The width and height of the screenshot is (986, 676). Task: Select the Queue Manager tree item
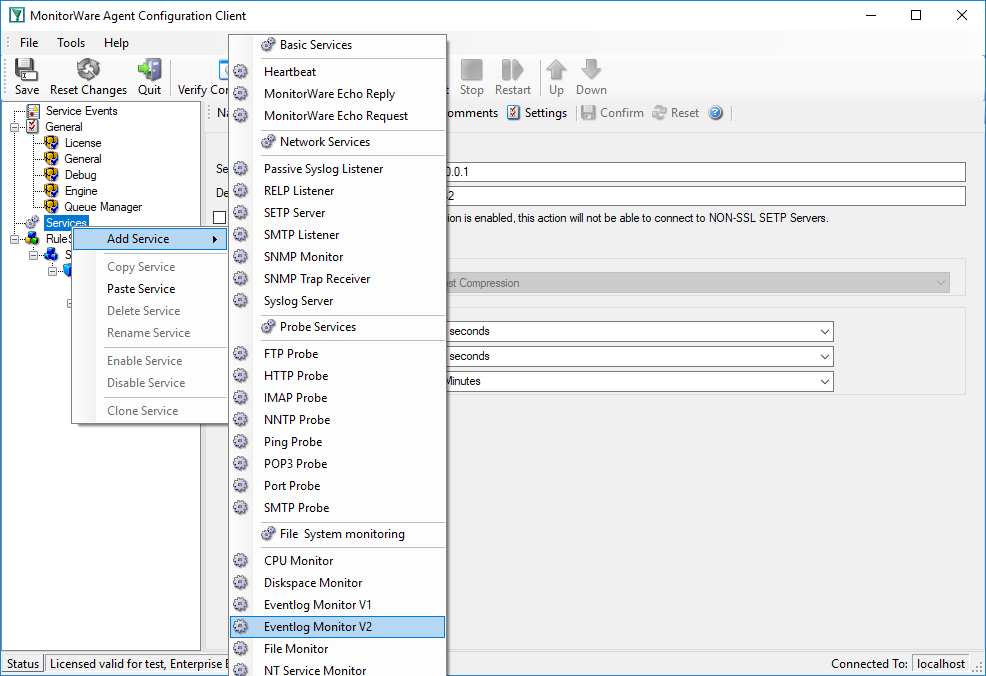[103, 206]
